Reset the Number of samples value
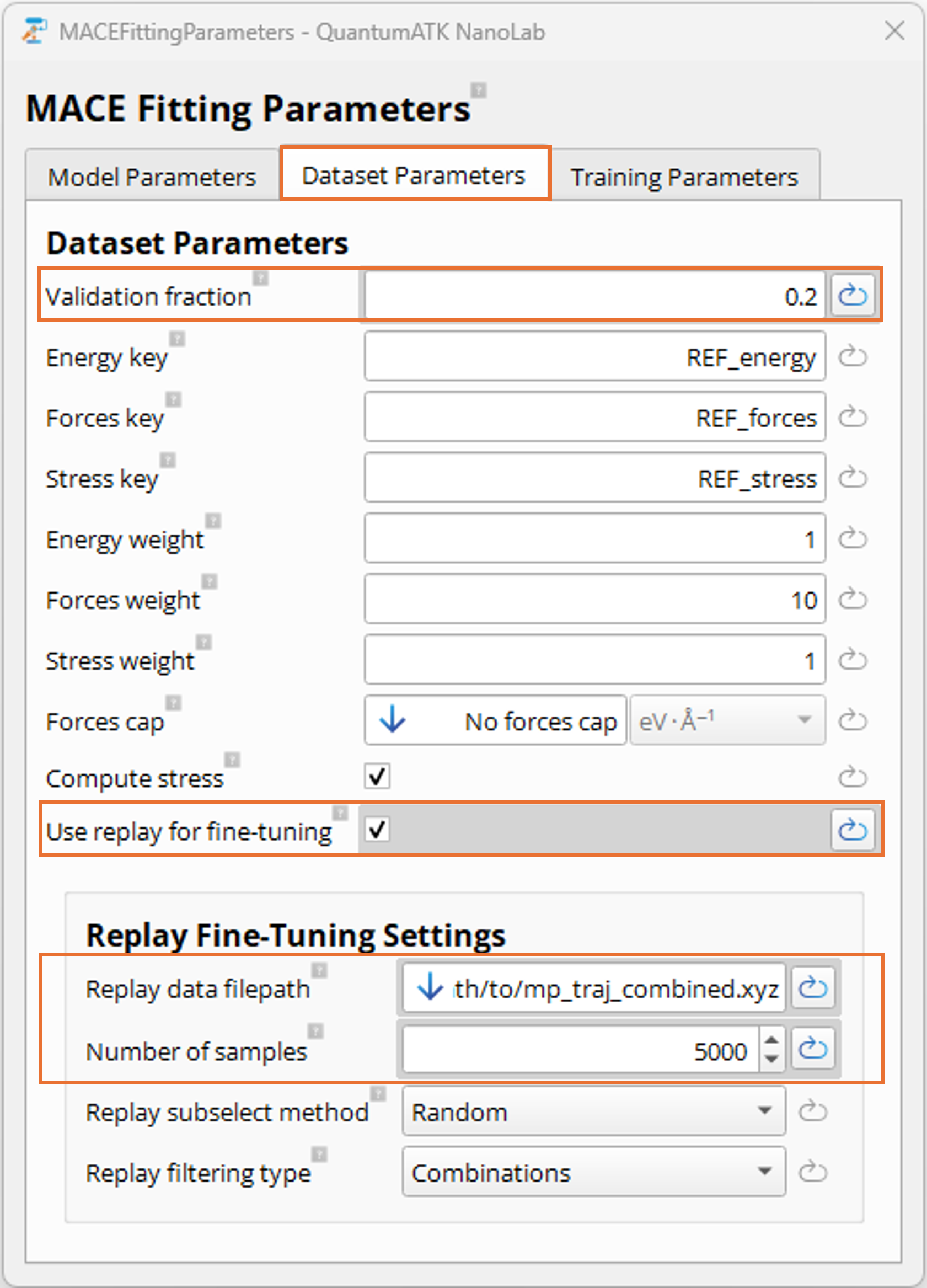This screenshot has height=1288, width=927. (x=812, y=1049)
